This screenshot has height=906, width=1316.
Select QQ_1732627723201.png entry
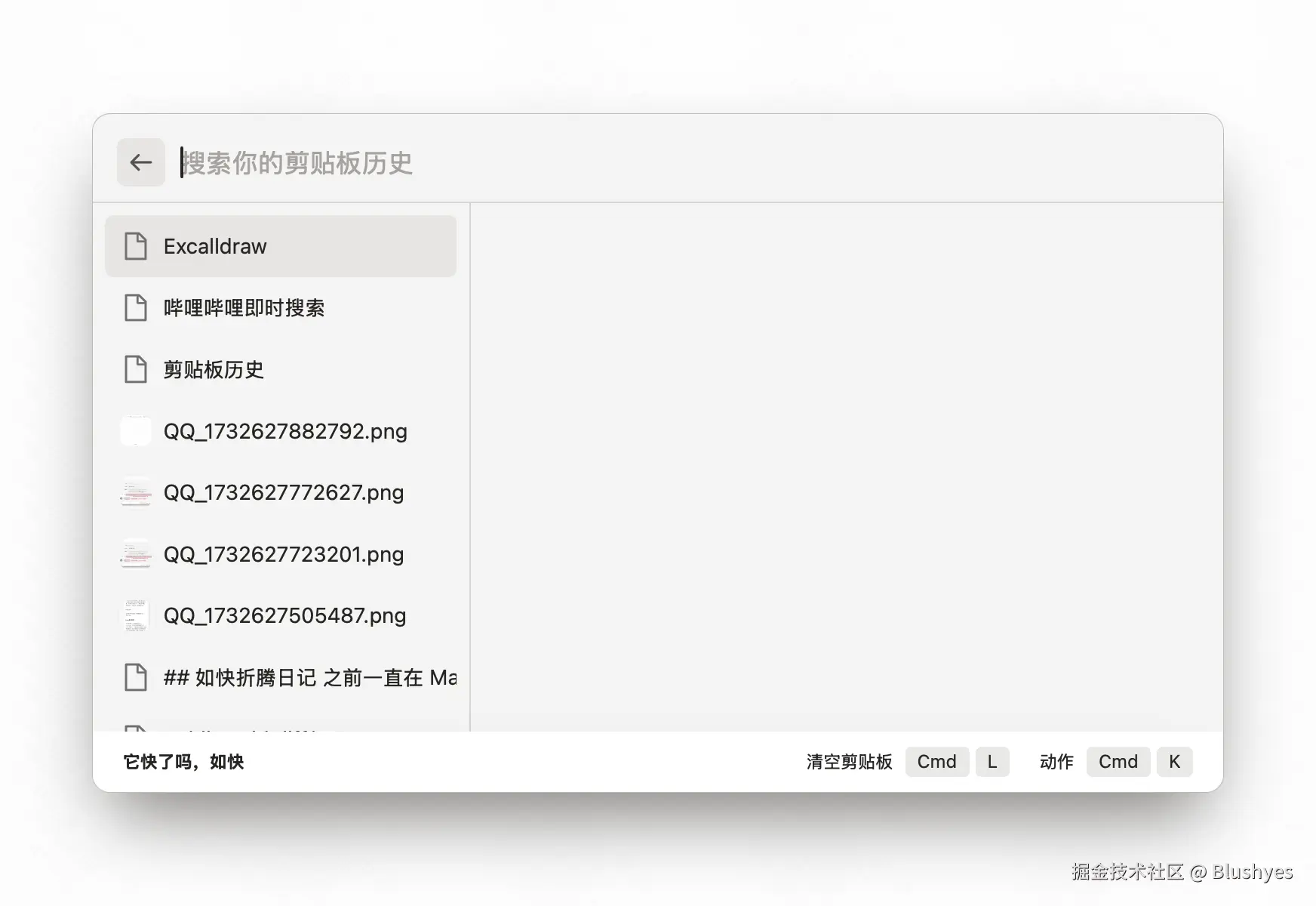[281, 554]
